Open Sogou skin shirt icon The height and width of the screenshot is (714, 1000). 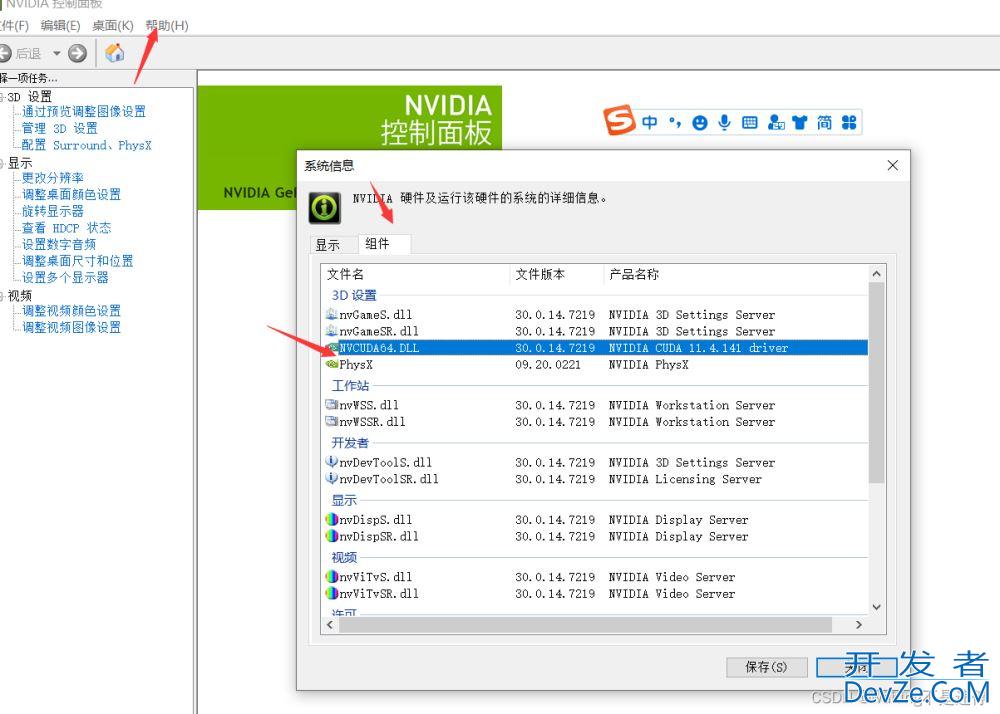point(800,122)
